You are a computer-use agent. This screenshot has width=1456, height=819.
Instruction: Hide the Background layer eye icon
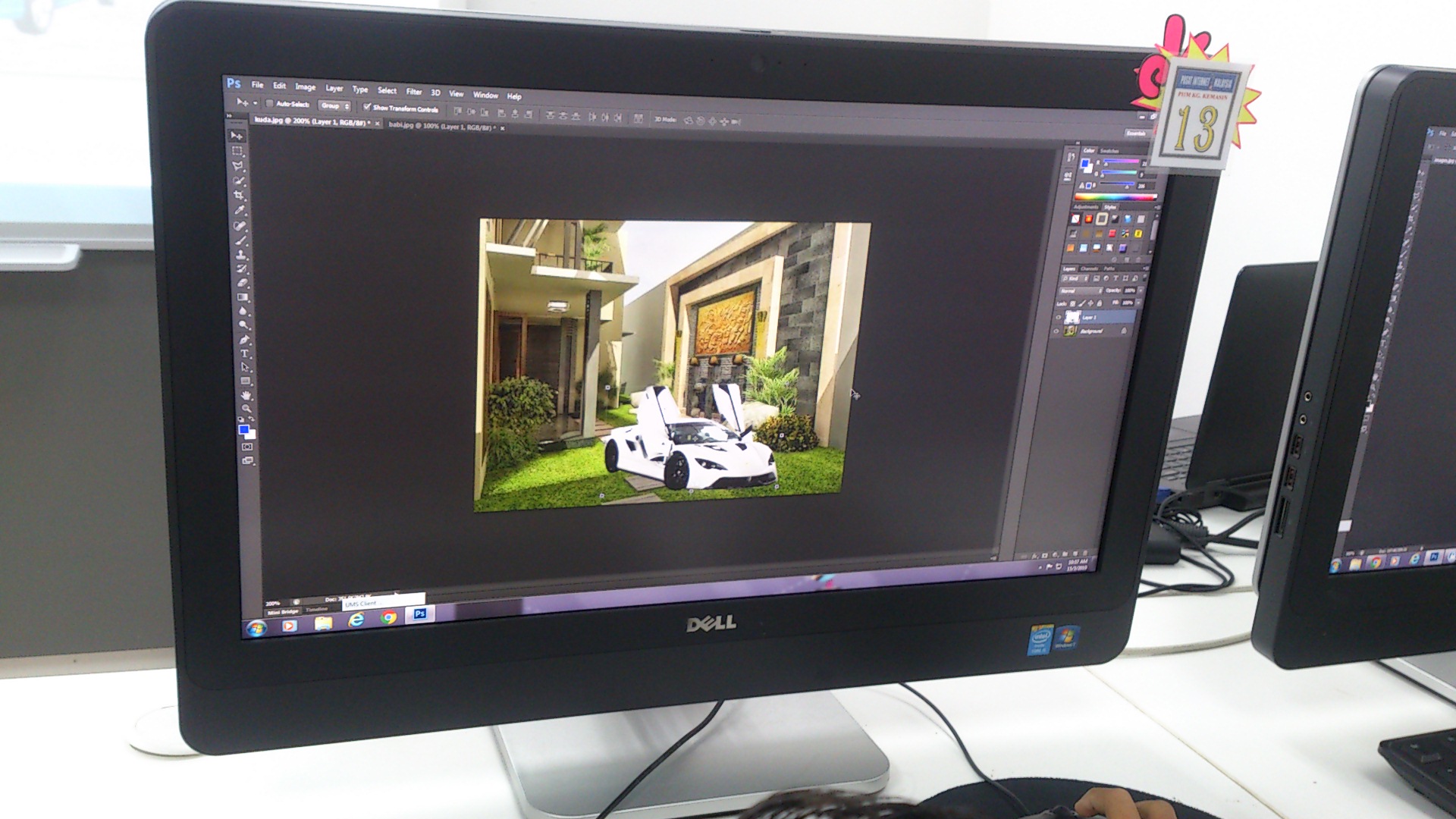(1057, 331)
